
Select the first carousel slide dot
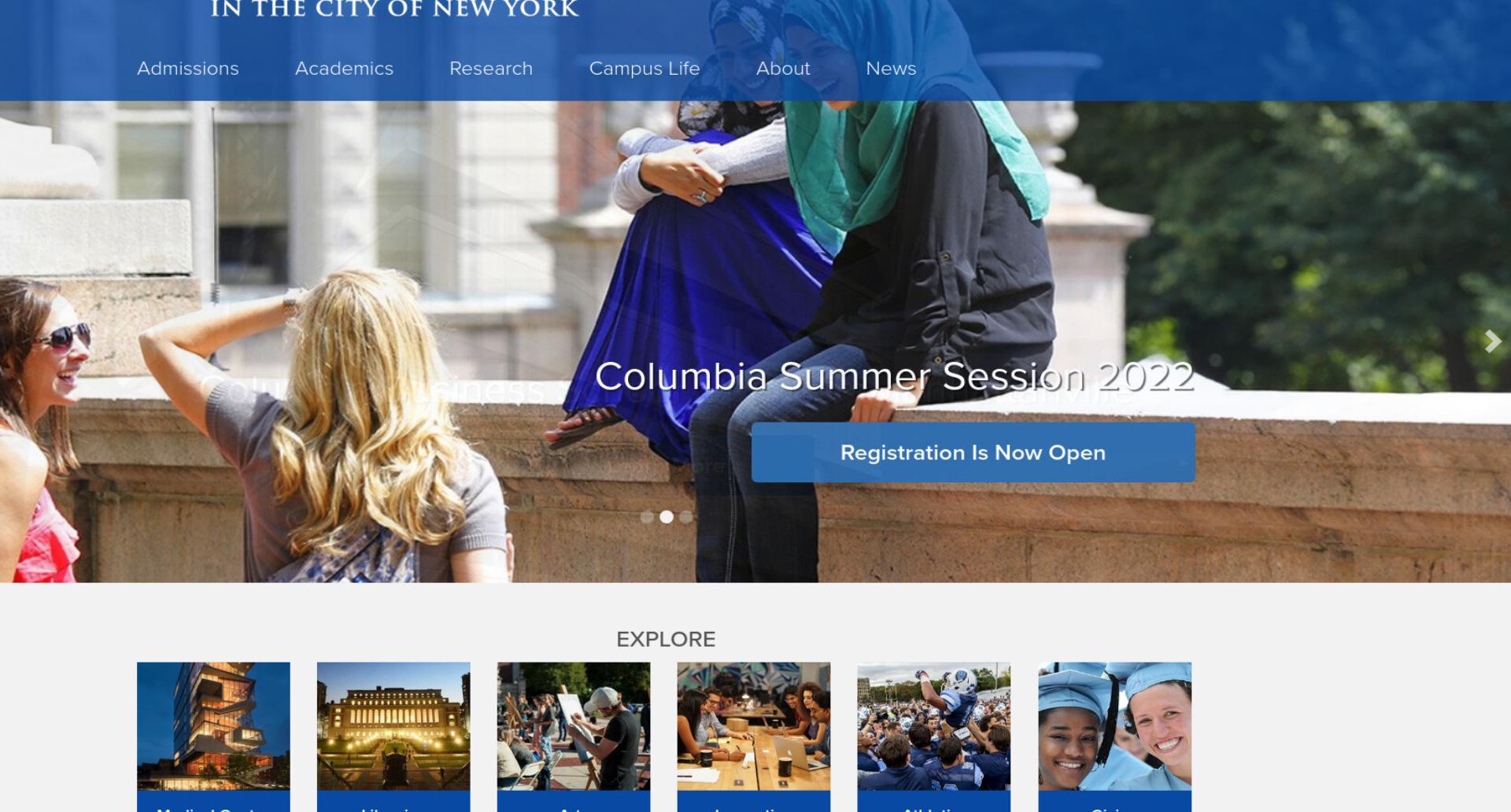click(647, 517)
